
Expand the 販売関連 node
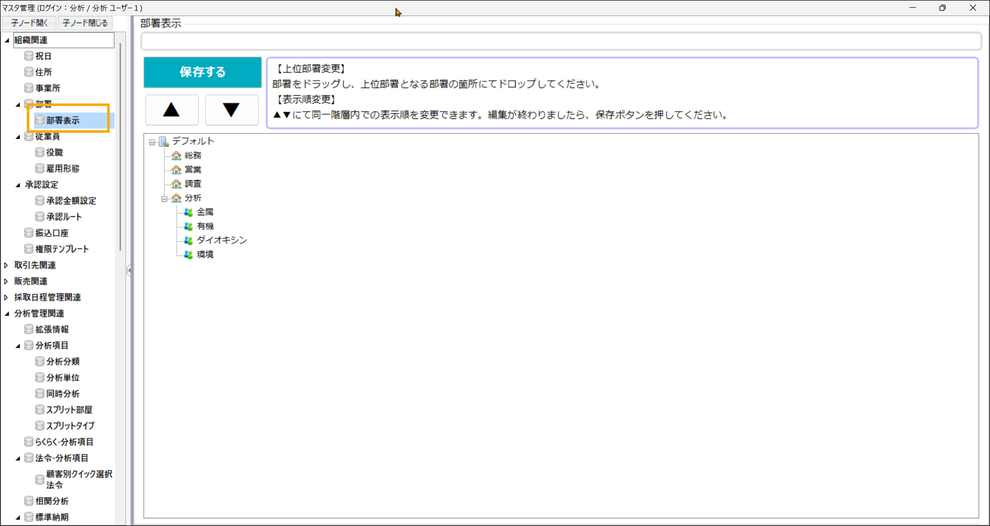point(7,281)
